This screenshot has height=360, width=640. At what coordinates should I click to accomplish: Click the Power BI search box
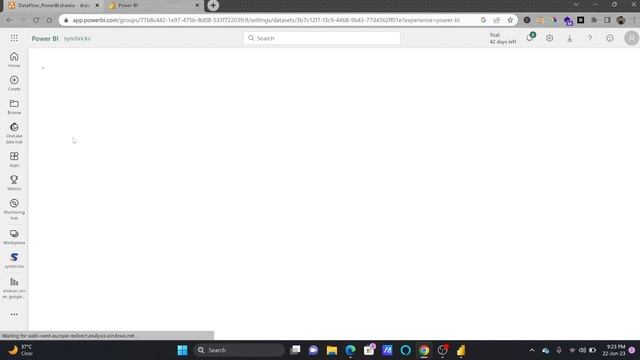pyautogui.click(x=322, y=38)
